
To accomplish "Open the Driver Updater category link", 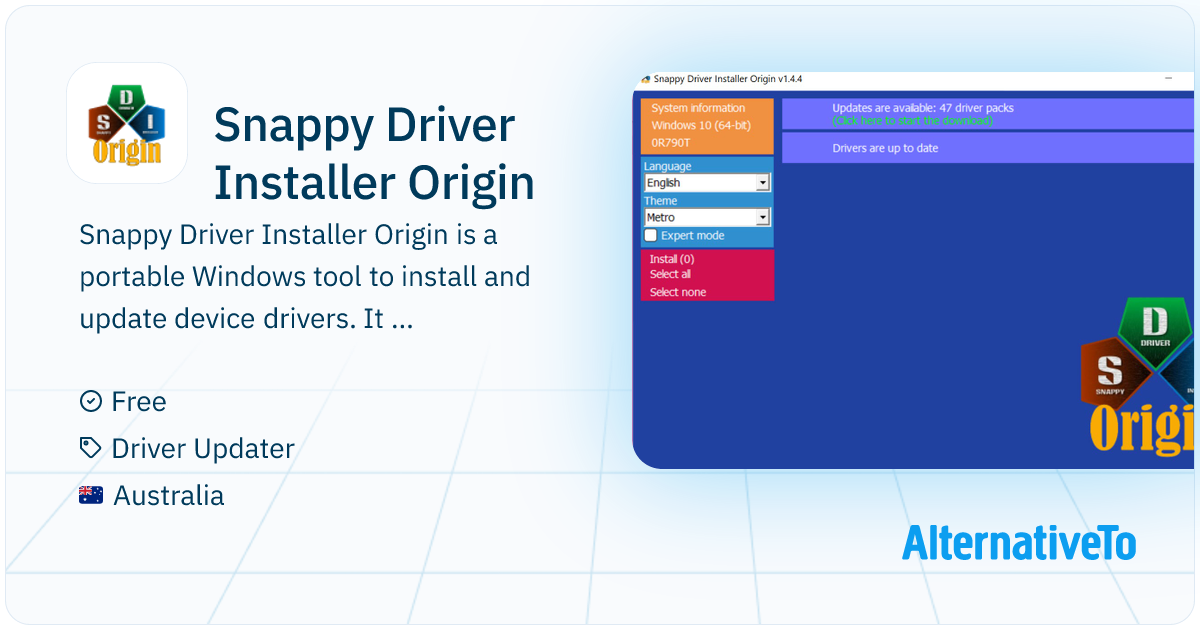I will pyautogui.click(x=202, y=449).
